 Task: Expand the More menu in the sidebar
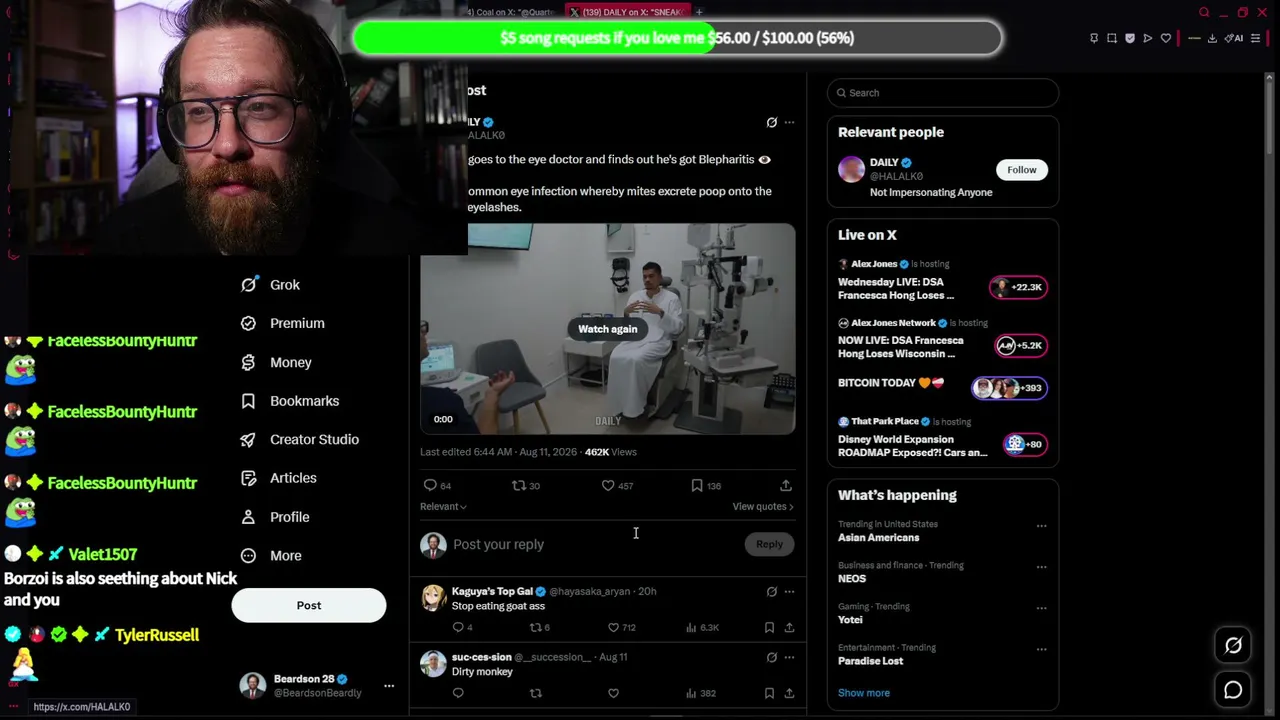(271, 555)
